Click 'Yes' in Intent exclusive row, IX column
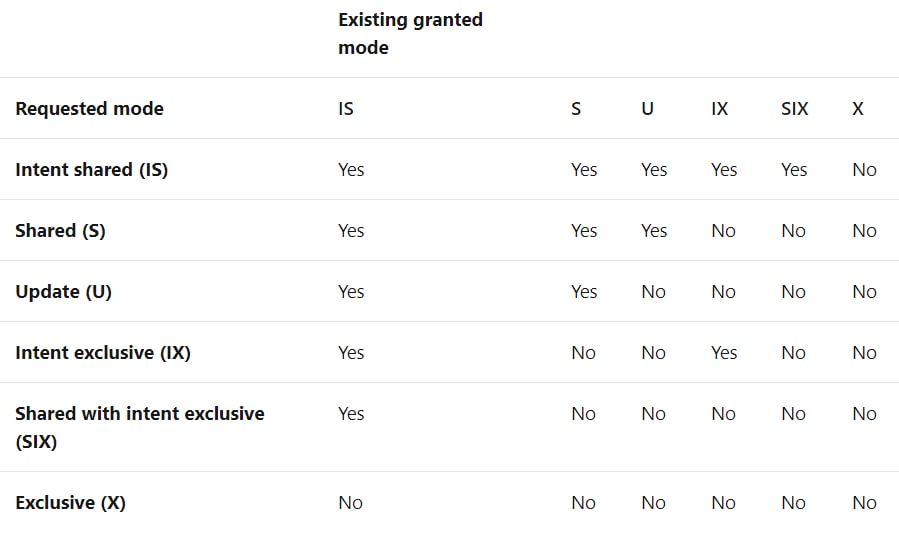The image size is (899, 539). 724,352
